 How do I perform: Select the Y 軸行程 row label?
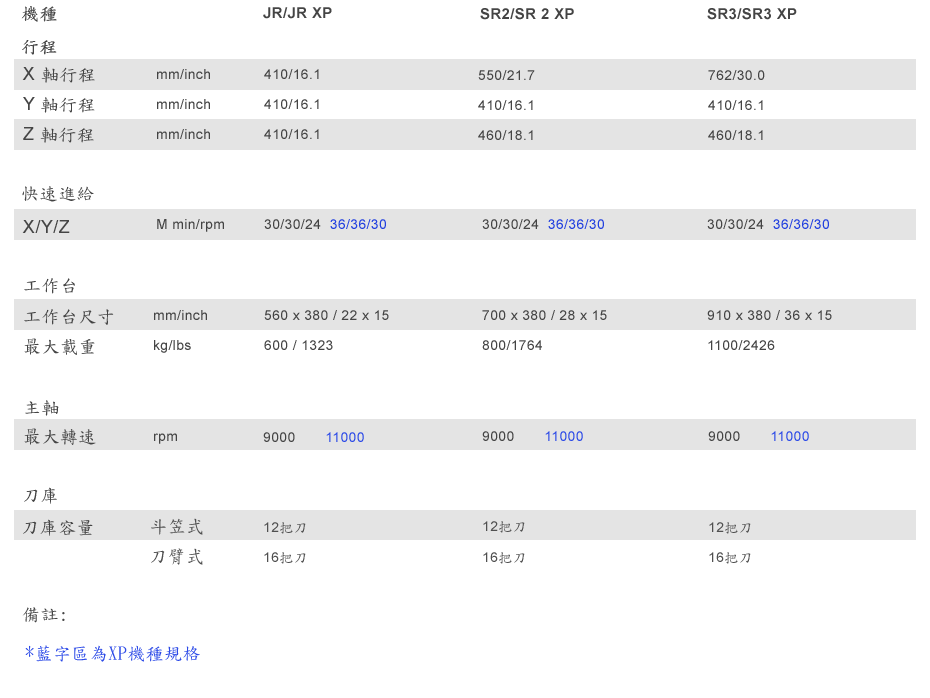59,104
